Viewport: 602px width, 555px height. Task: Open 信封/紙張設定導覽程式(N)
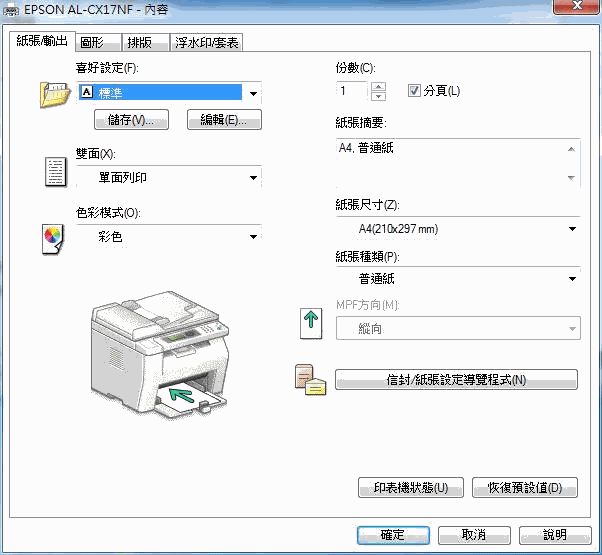[x=456, y=380]
